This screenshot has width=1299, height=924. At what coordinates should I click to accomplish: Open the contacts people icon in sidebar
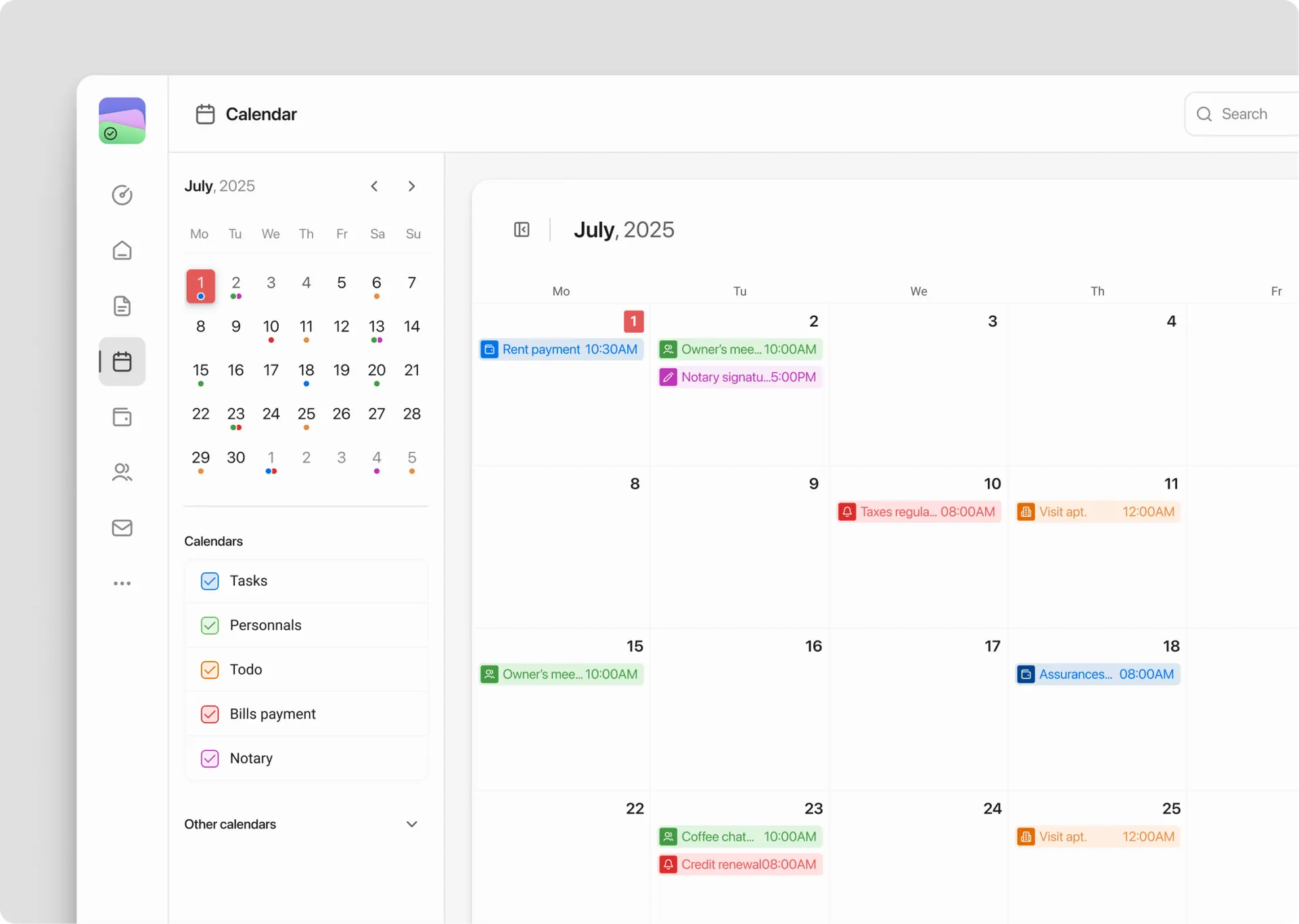(122, 472)
